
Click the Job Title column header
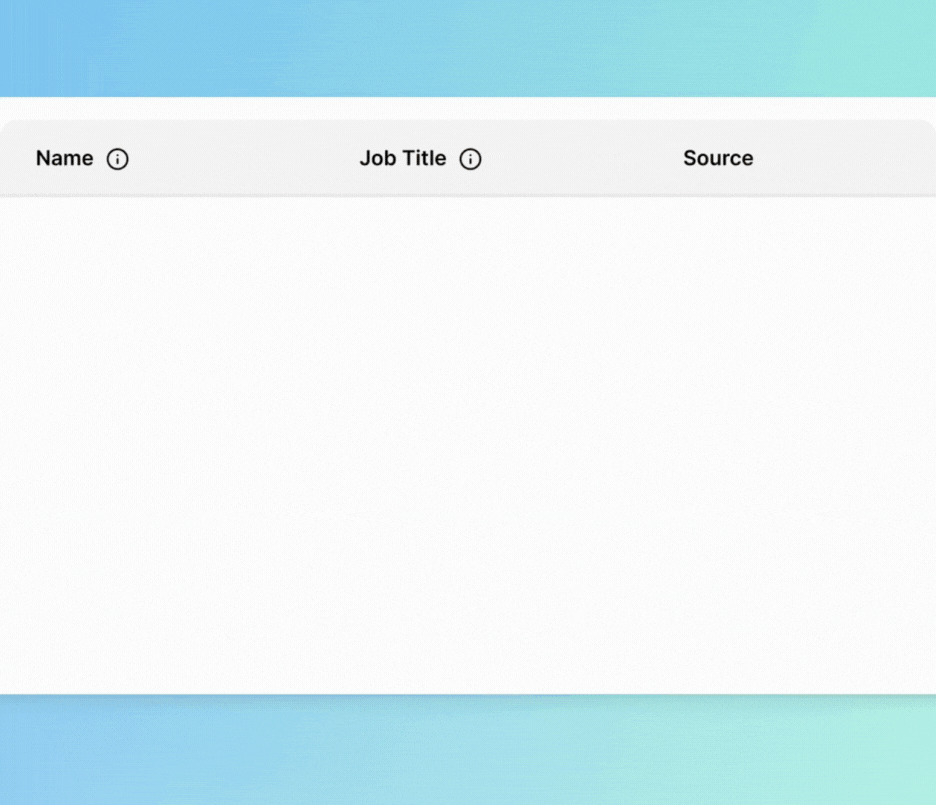click(x=403, y=158)
